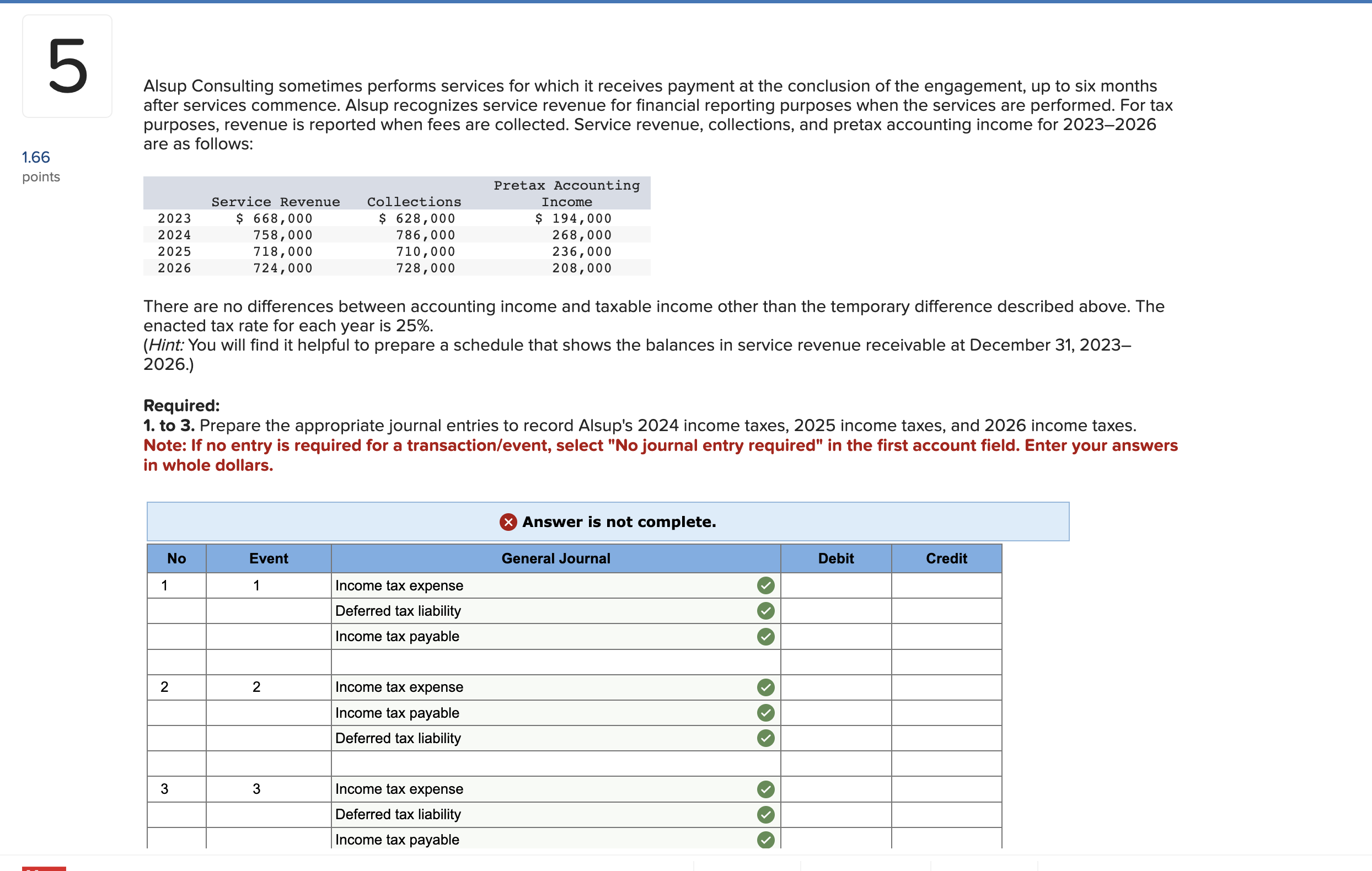
Task: Click debit cell for event 3 Deferred tax liability
Action: [835, 815]
